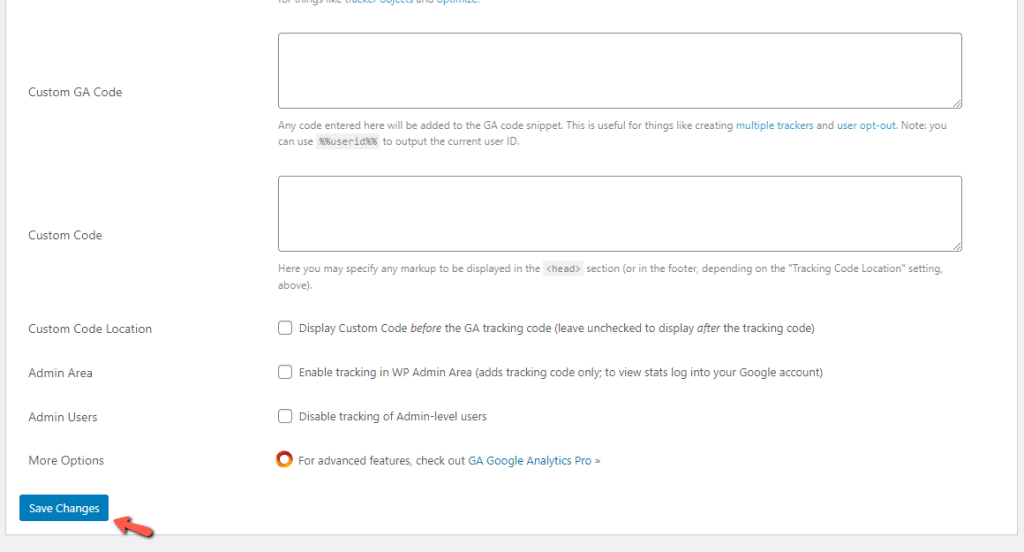Click the Admin Area label

click(x=60, y=373)
